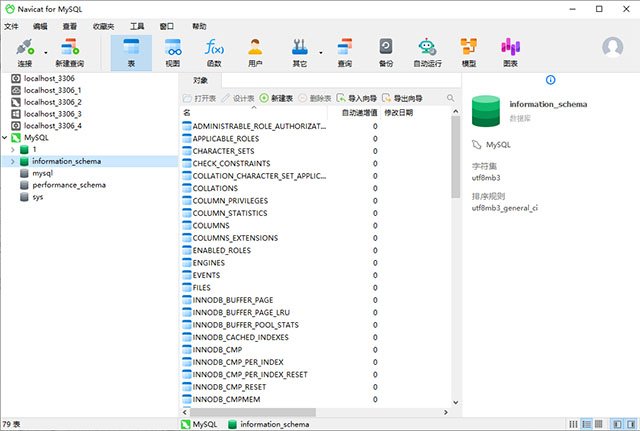Open the Model toolbar icon
This screenshot has width=640, height=431.
[469, 52]
